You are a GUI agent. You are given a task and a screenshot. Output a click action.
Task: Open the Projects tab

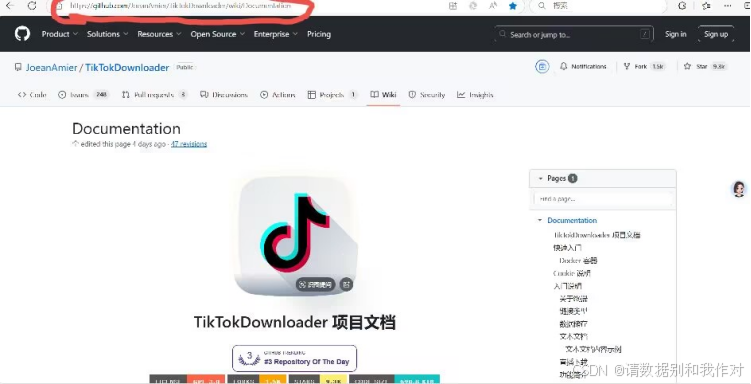pyautogui.click(x=332, y=95)
